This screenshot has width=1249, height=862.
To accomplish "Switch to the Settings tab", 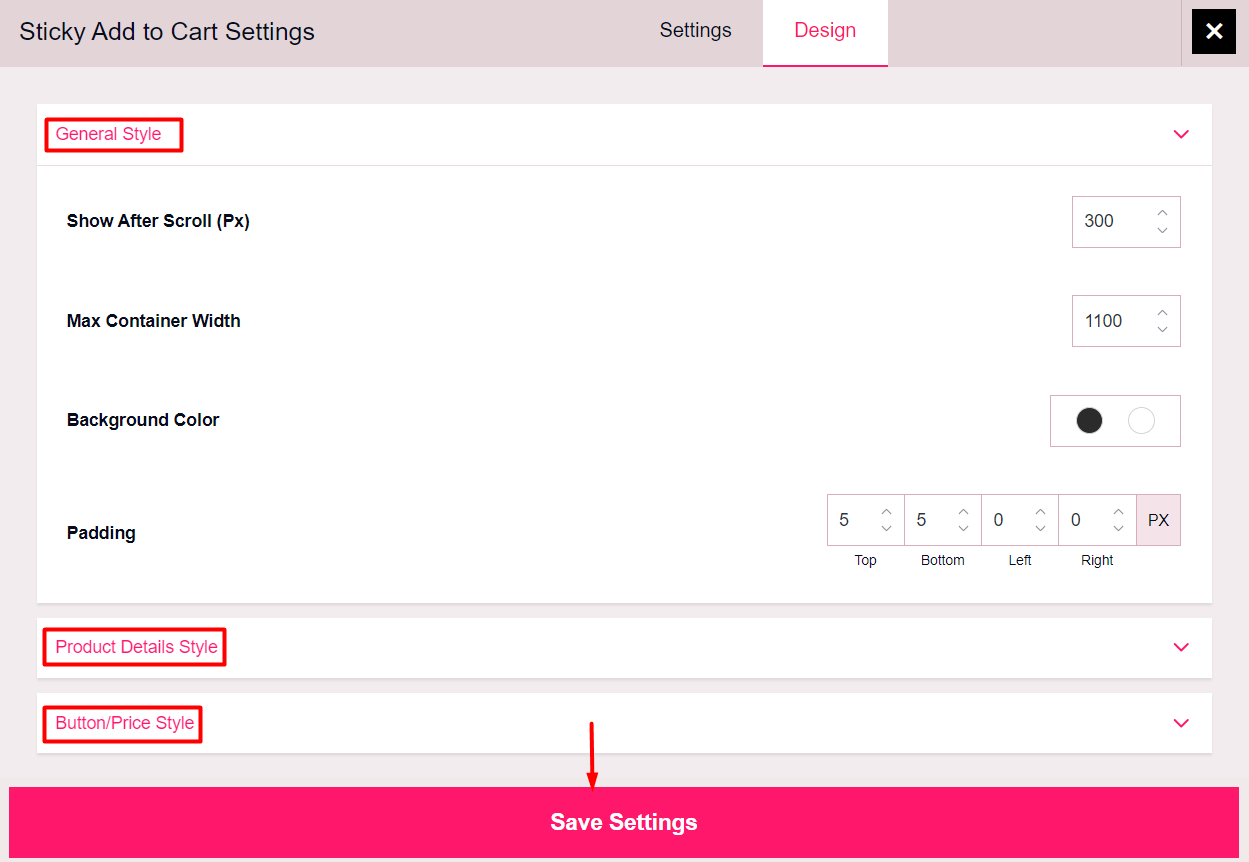I will tap(695, 30).
